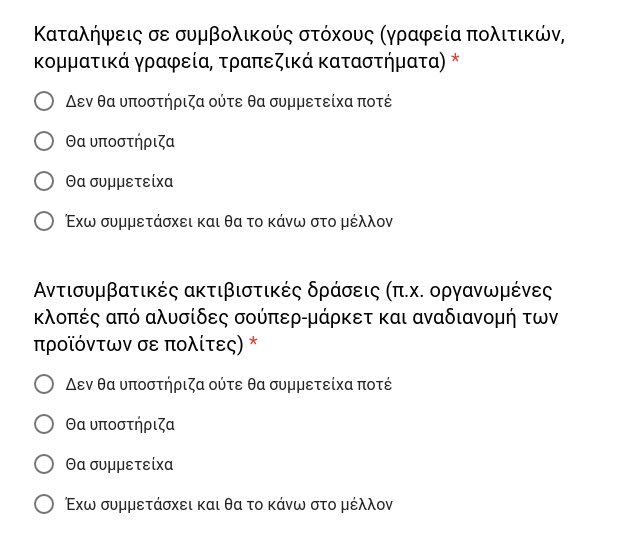Click 'Έχω συμμετάσχει και θα το κάνω' text, Καταλήψεις
This screenshot has height=557, width=638.
tap(228, 221)
